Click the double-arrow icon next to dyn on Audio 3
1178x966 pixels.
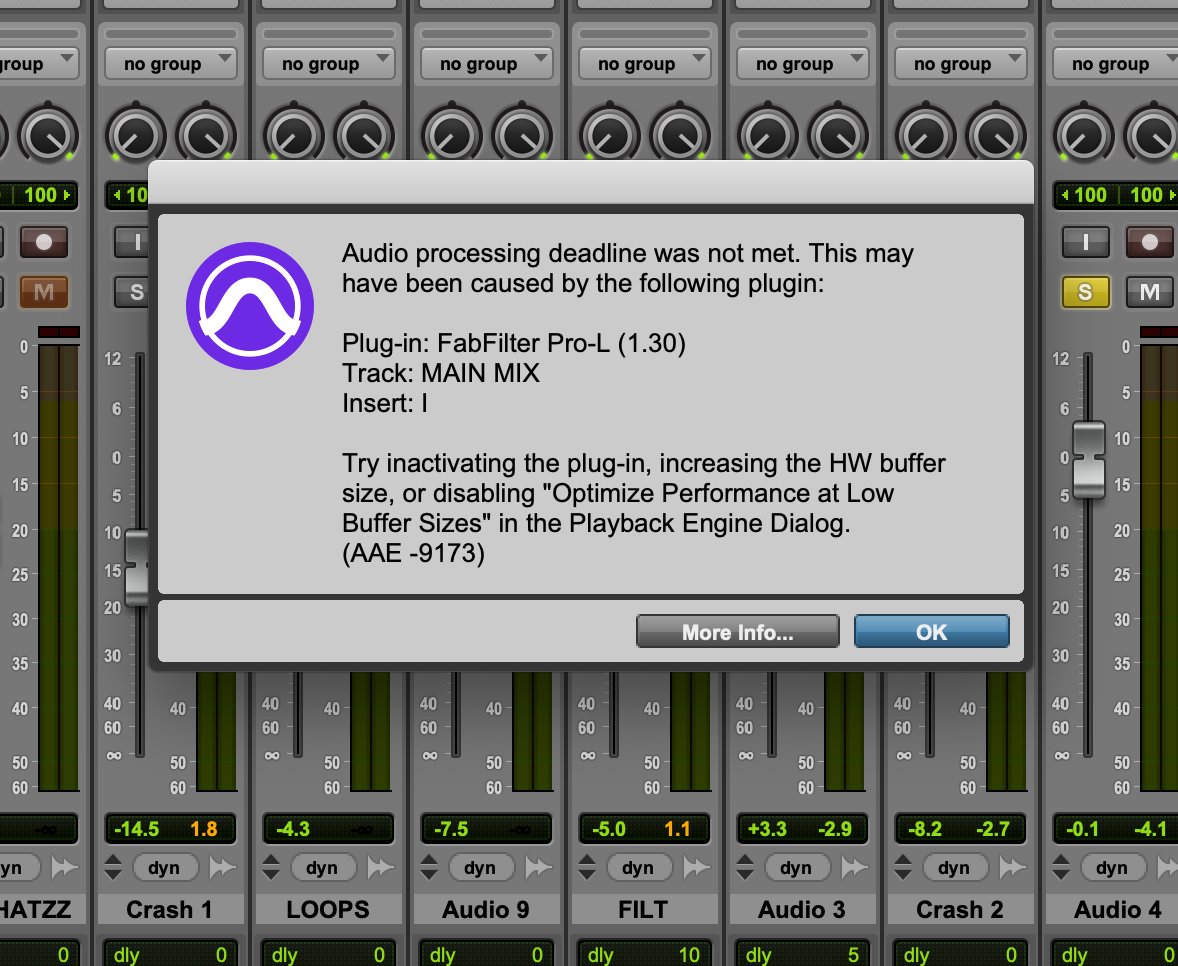click(854, 868)
